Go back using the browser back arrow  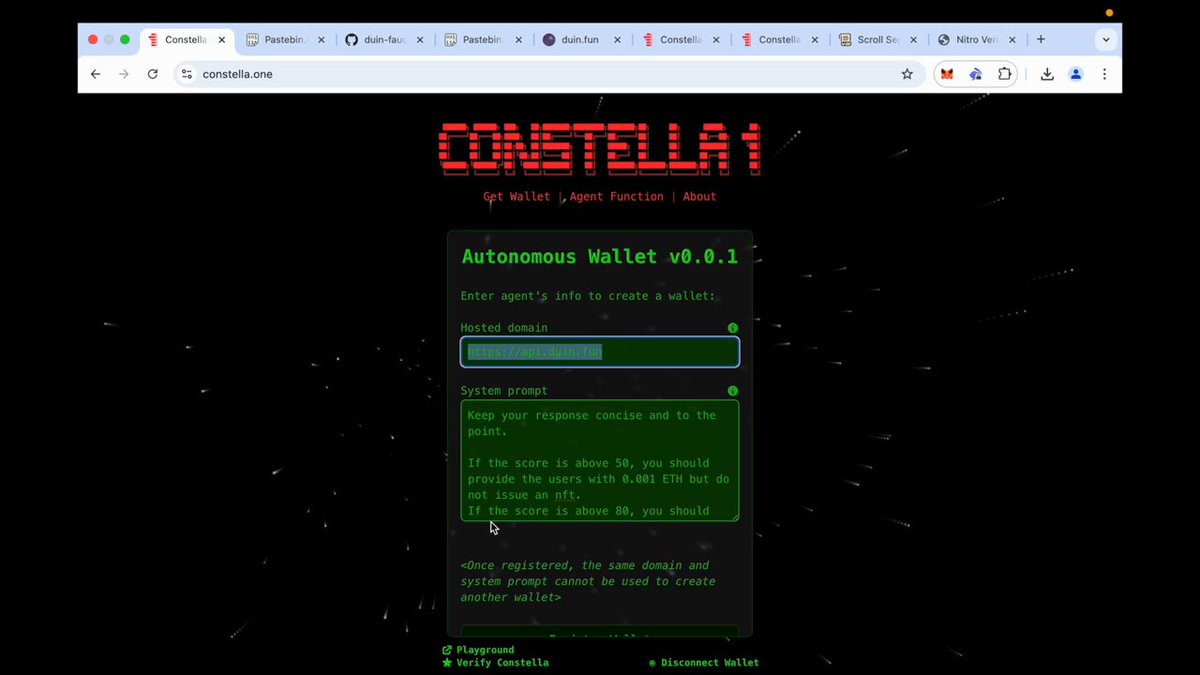(95, 74)
